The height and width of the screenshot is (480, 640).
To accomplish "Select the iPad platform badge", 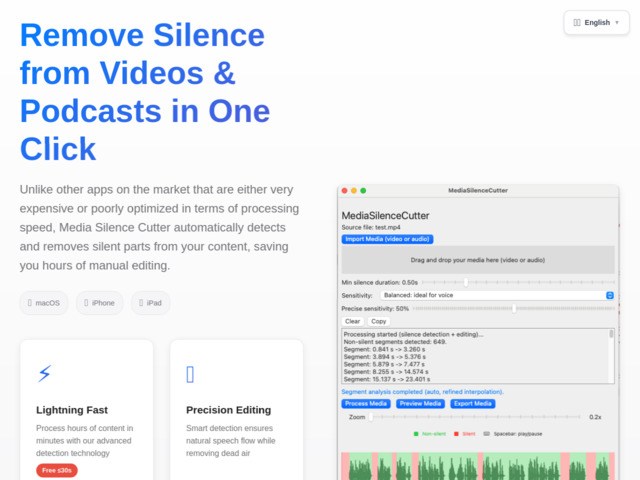I will point(150,303).
